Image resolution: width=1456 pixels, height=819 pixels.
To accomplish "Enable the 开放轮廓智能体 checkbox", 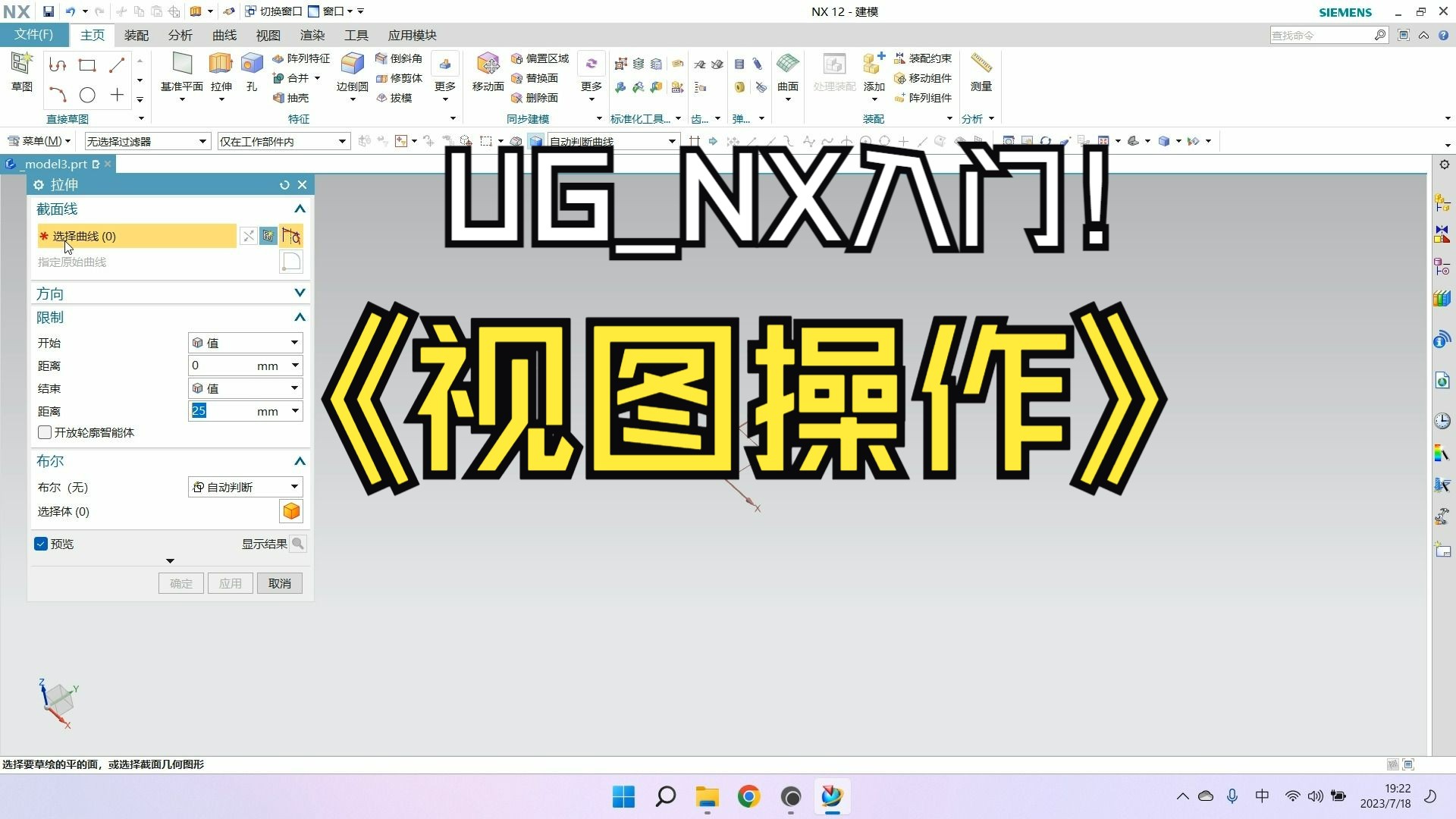I will point(45,432).
